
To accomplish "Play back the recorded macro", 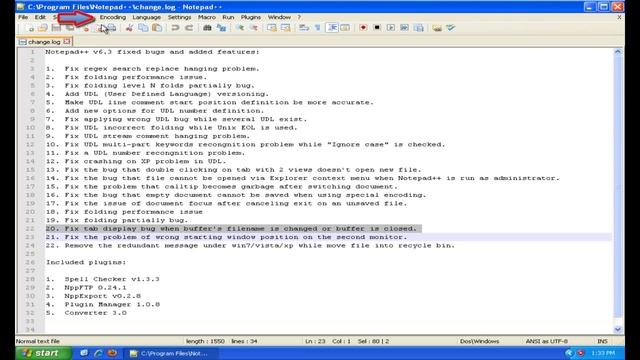I will pos(391,28).
